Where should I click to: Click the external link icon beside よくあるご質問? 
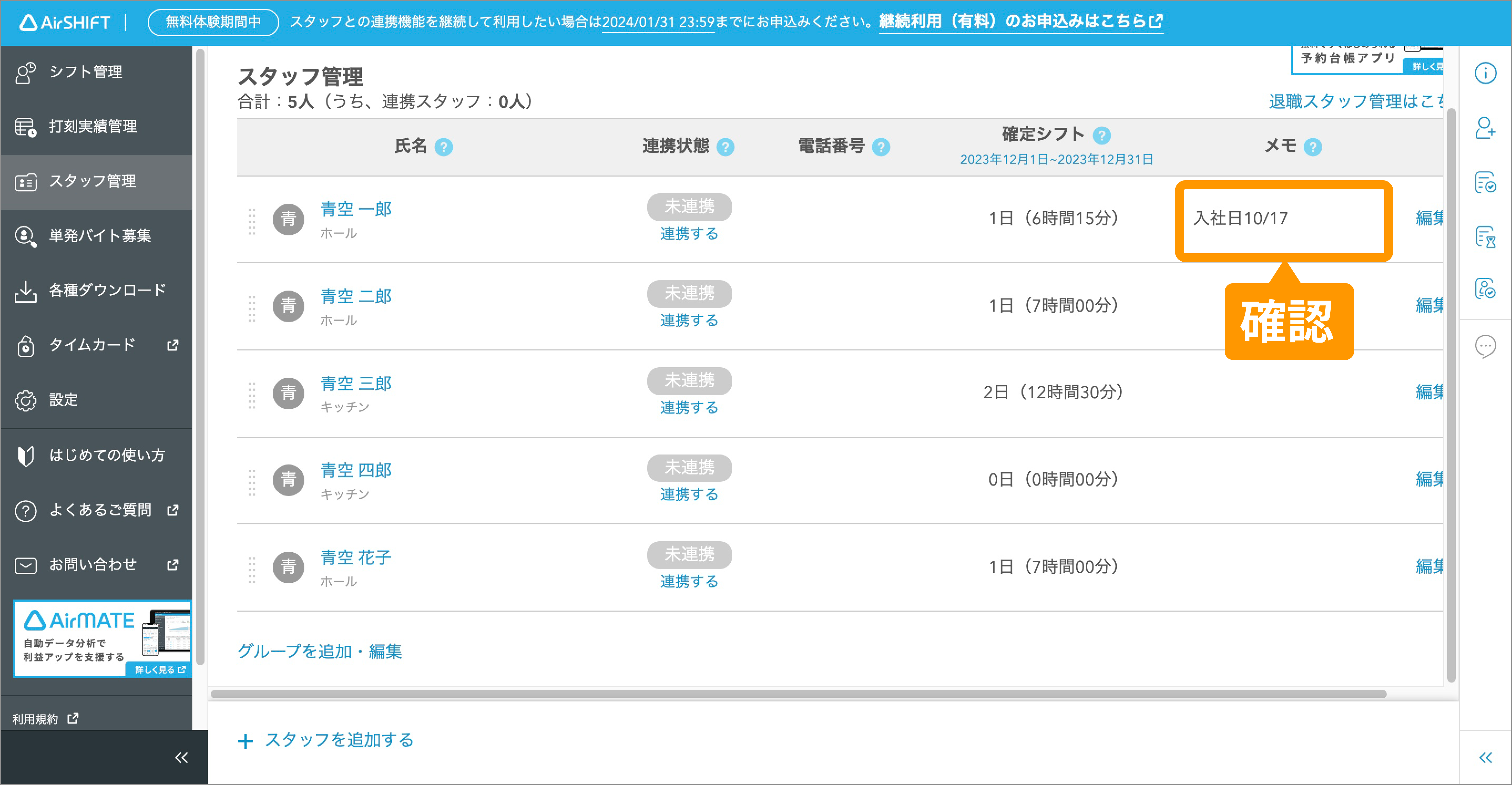[172, 510]
